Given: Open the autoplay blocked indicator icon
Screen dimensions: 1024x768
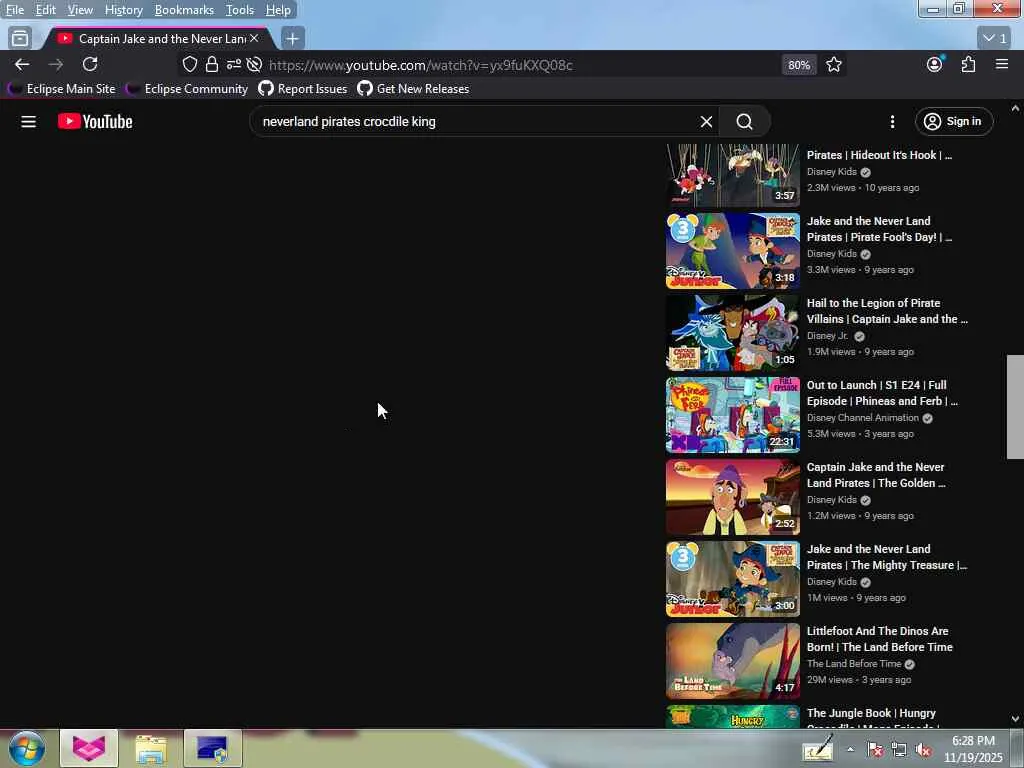Looking at the screenshot, I should coord(255,65).
